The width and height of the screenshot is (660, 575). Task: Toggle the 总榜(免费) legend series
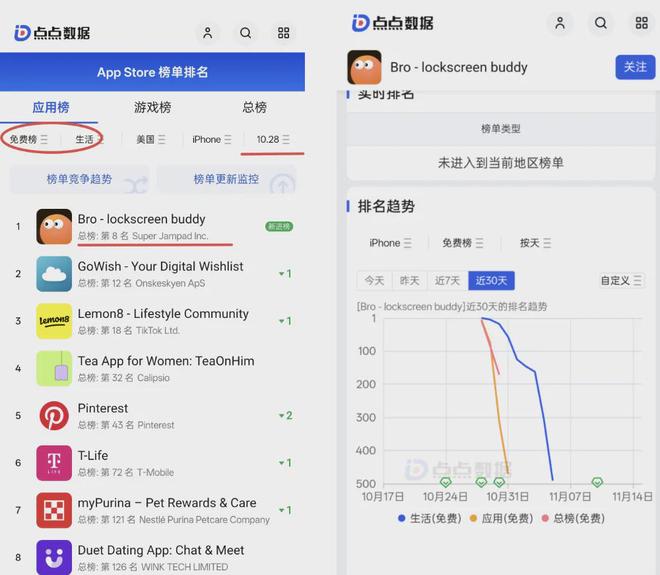tap(573, 518)
